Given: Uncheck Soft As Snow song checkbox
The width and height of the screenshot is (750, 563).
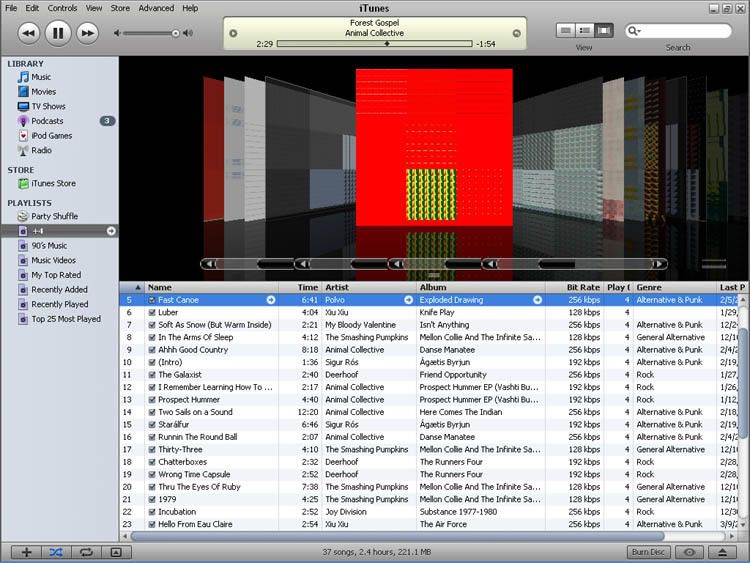Looking at the screenshot, I should (152, 325).
